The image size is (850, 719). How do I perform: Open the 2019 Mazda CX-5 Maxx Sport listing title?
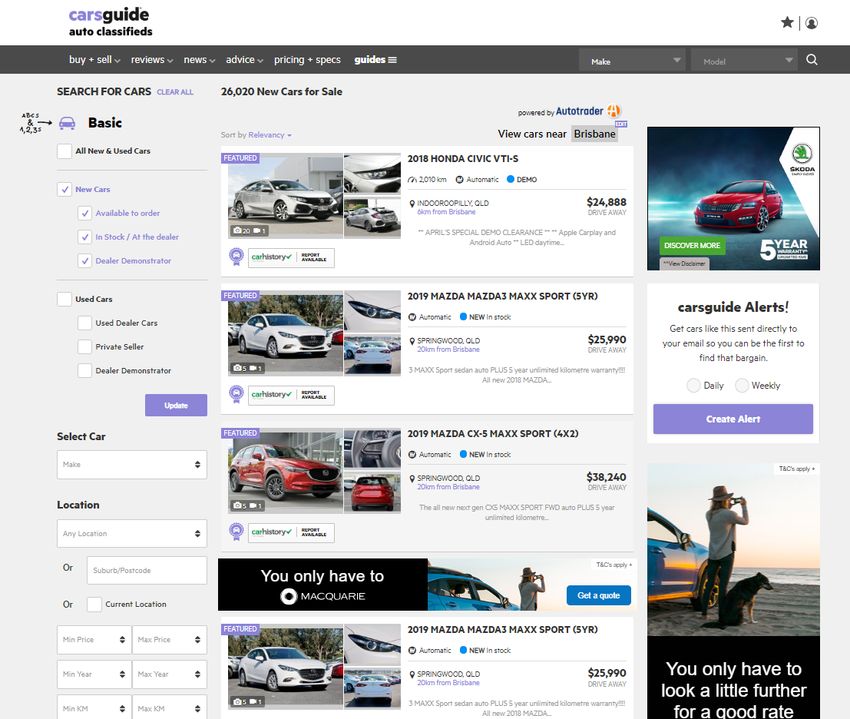(x=493, y=434)
